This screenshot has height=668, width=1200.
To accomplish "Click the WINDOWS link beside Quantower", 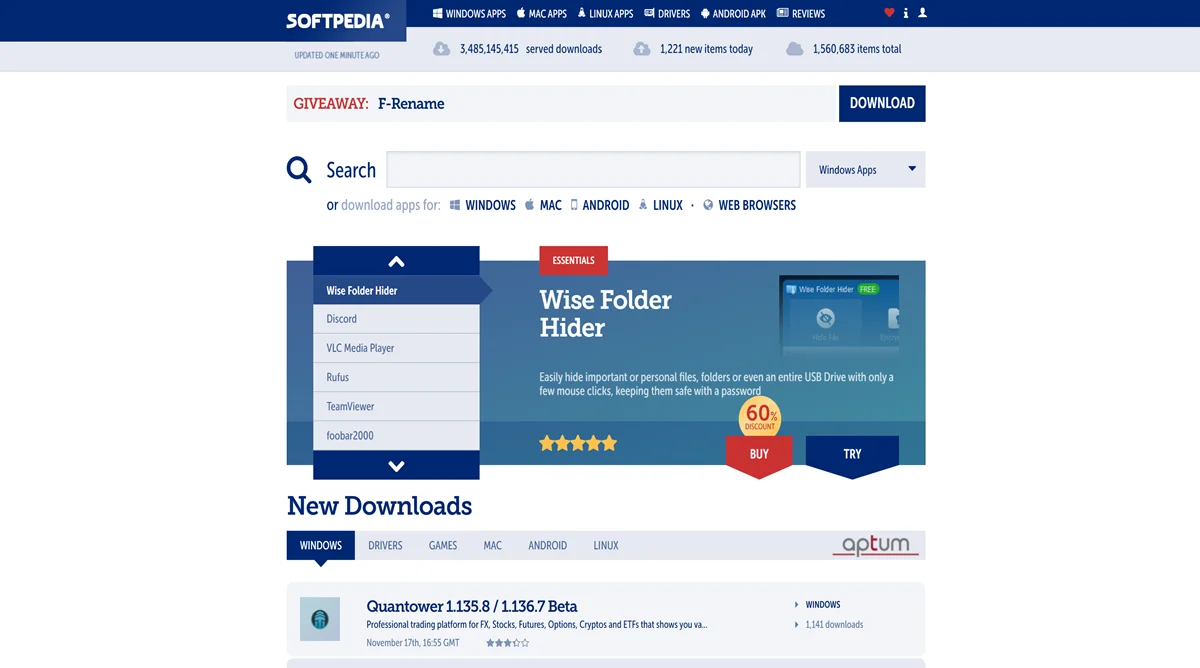I will point(823,605).
